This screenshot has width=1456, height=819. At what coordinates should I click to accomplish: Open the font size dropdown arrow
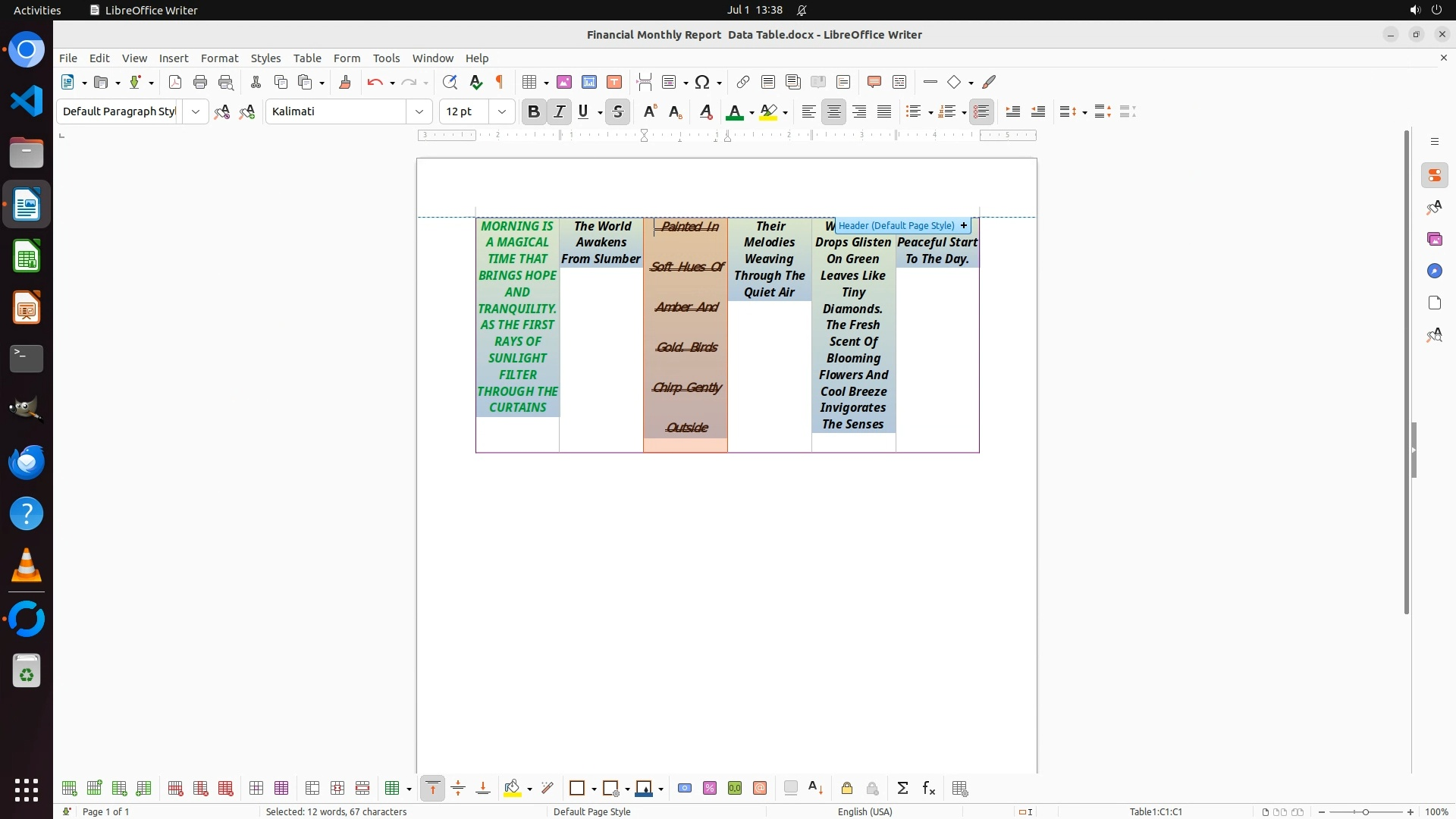(x=501, y=111)
